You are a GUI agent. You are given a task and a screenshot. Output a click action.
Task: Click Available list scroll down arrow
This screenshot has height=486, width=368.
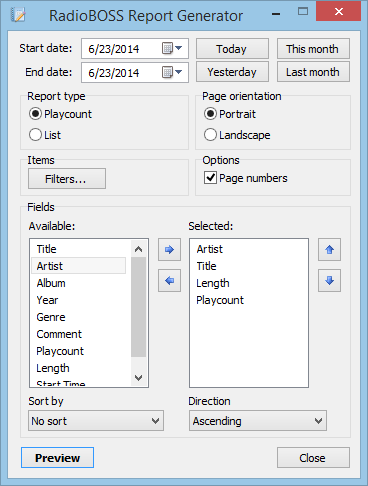138,378
